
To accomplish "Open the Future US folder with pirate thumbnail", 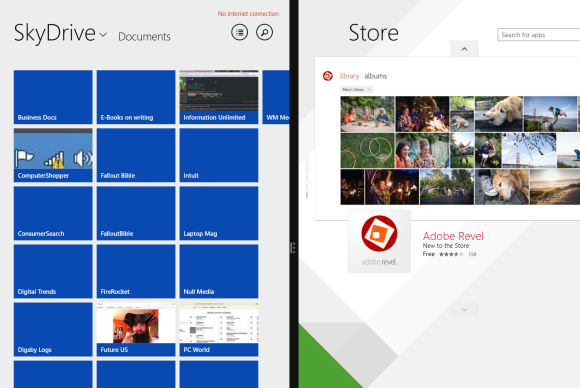I will [136, 329].
